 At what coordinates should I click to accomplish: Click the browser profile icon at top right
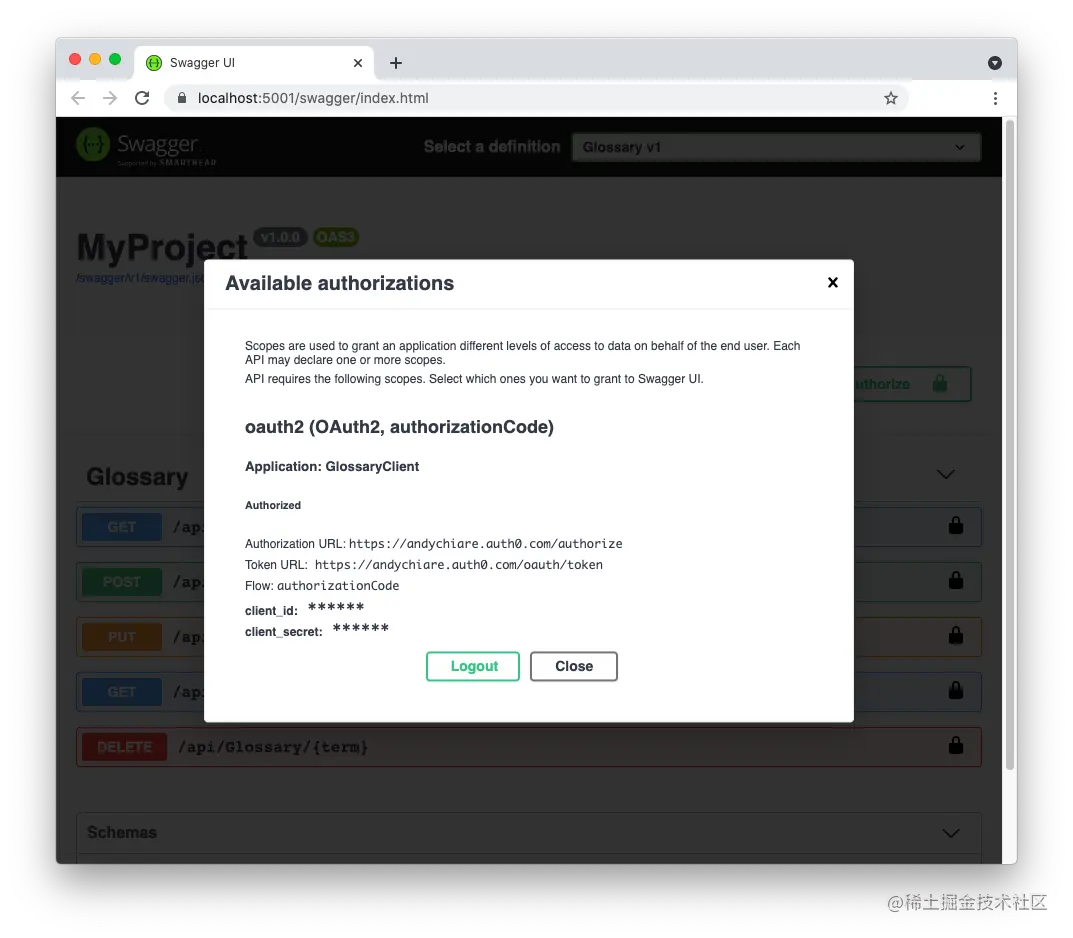tap(994, 63)
